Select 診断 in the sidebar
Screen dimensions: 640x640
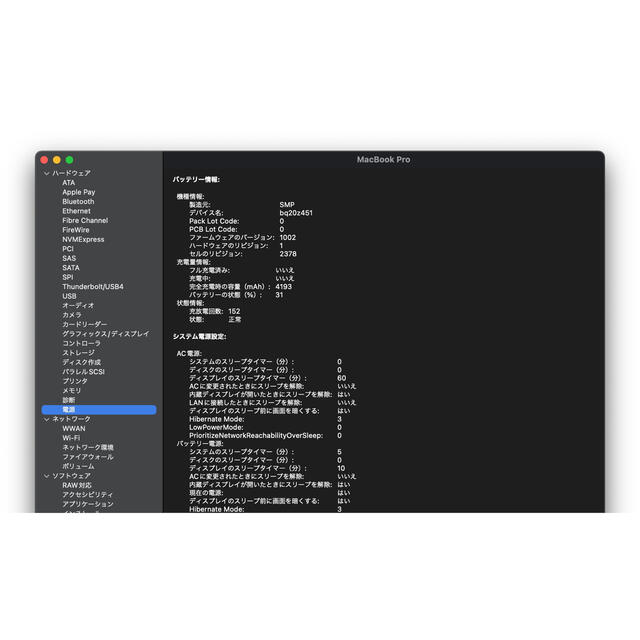[69, 400]
